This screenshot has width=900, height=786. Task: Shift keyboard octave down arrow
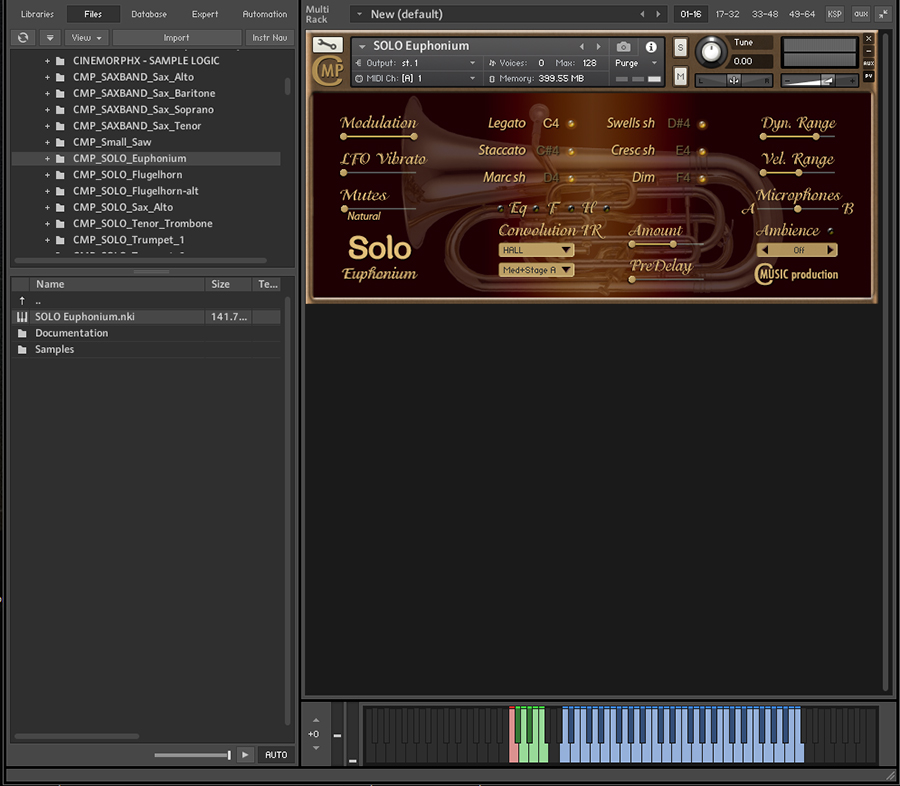(x=316, y=748)
